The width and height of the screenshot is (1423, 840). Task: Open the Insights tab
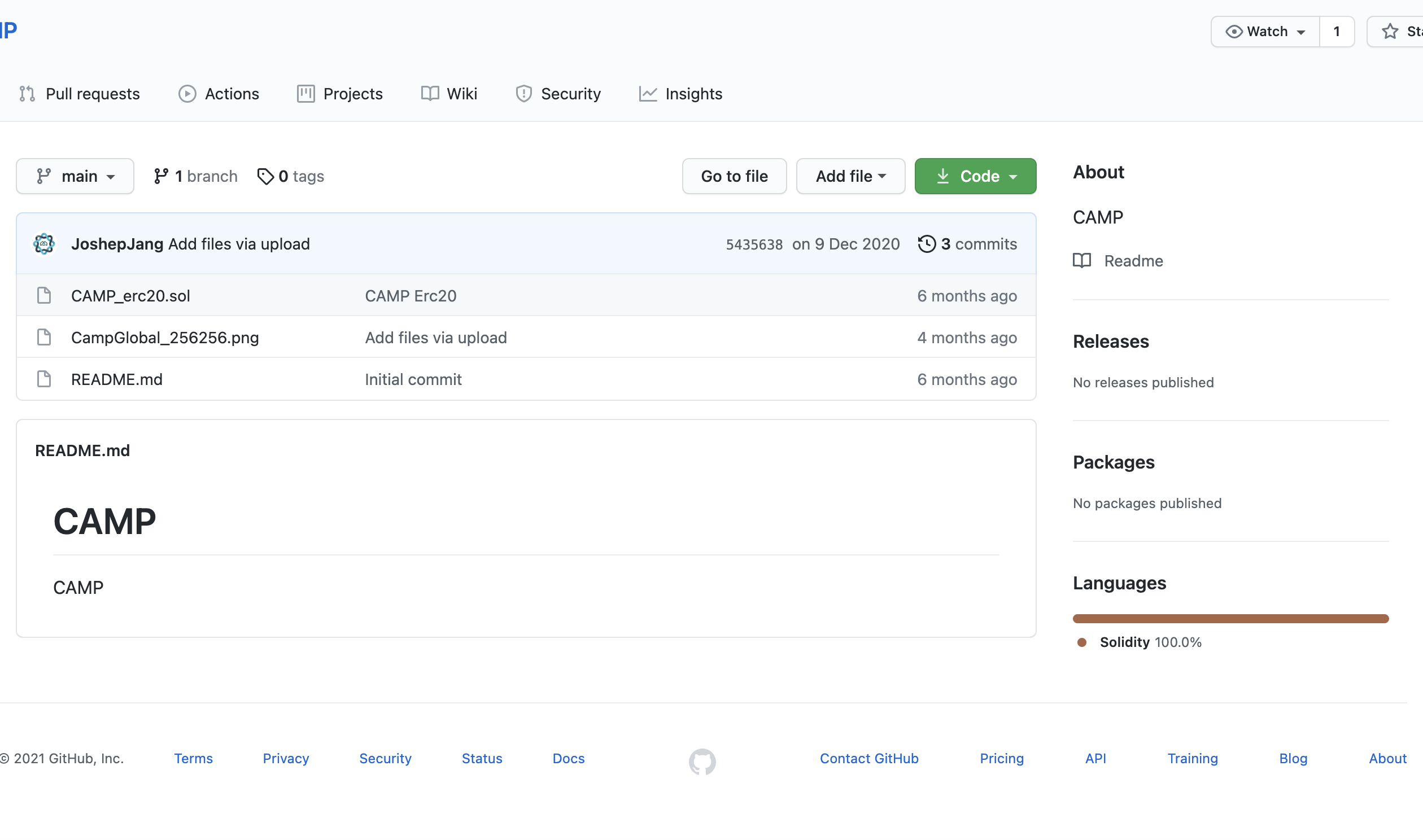pyautogui.click(x=680, y=94)
